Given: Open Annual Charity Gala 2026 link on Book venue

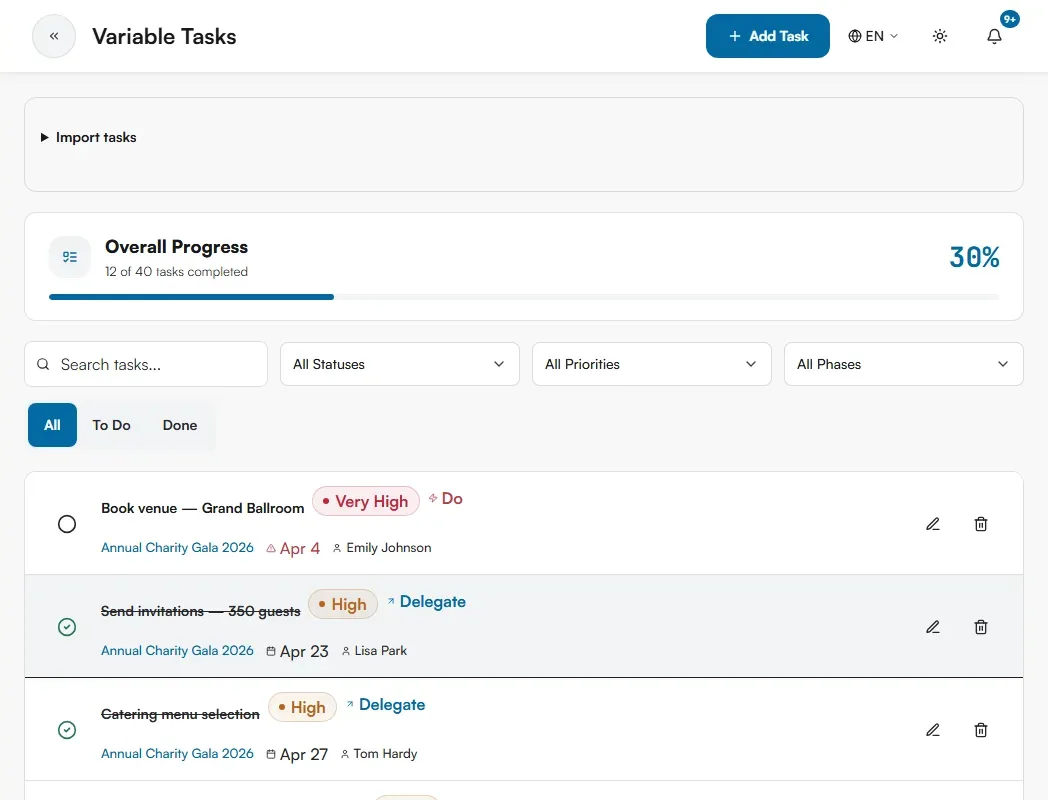Looking at the screenshot, I should click(177, 547).
